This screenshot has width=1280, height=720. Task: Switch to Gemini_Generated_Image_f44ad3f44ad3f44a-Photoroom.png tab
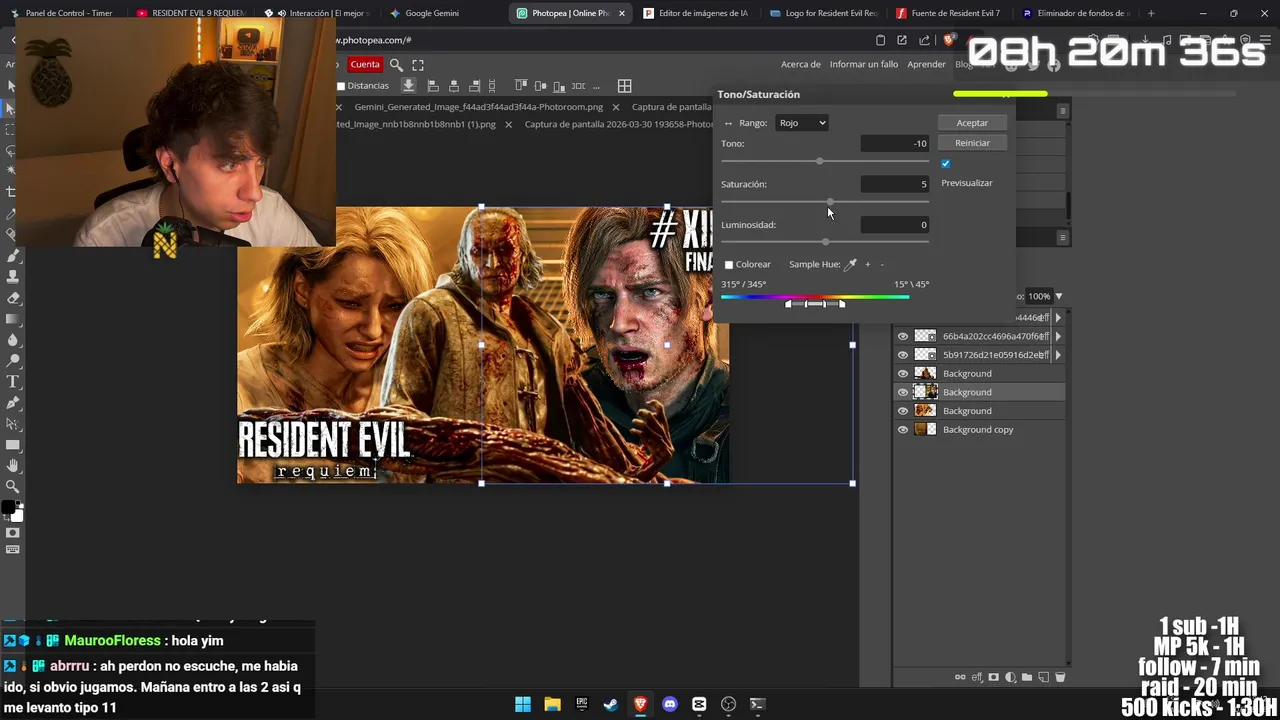tap(478, 107)
